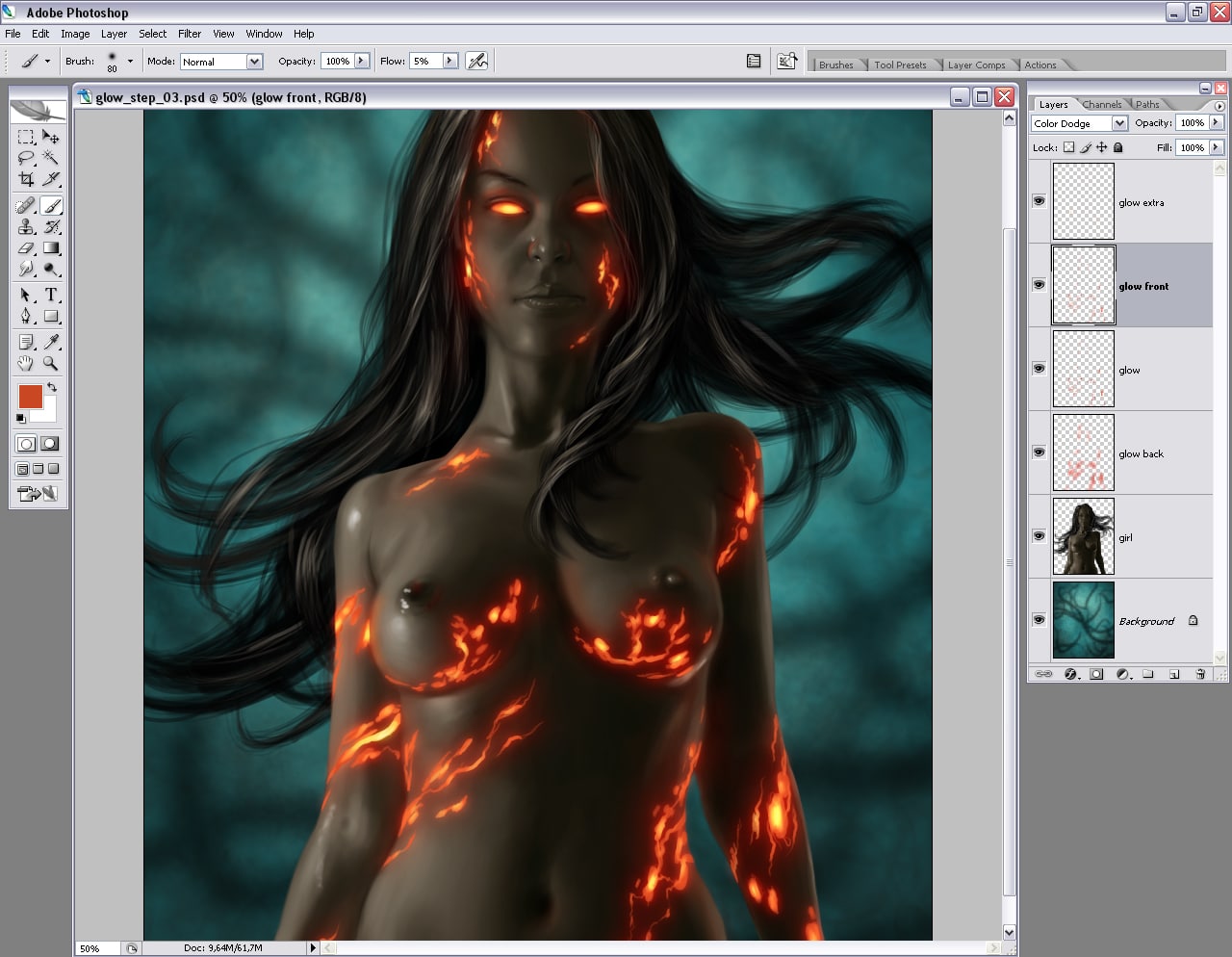
Task: Open the Image menu
Action: [x=75, y=34]
